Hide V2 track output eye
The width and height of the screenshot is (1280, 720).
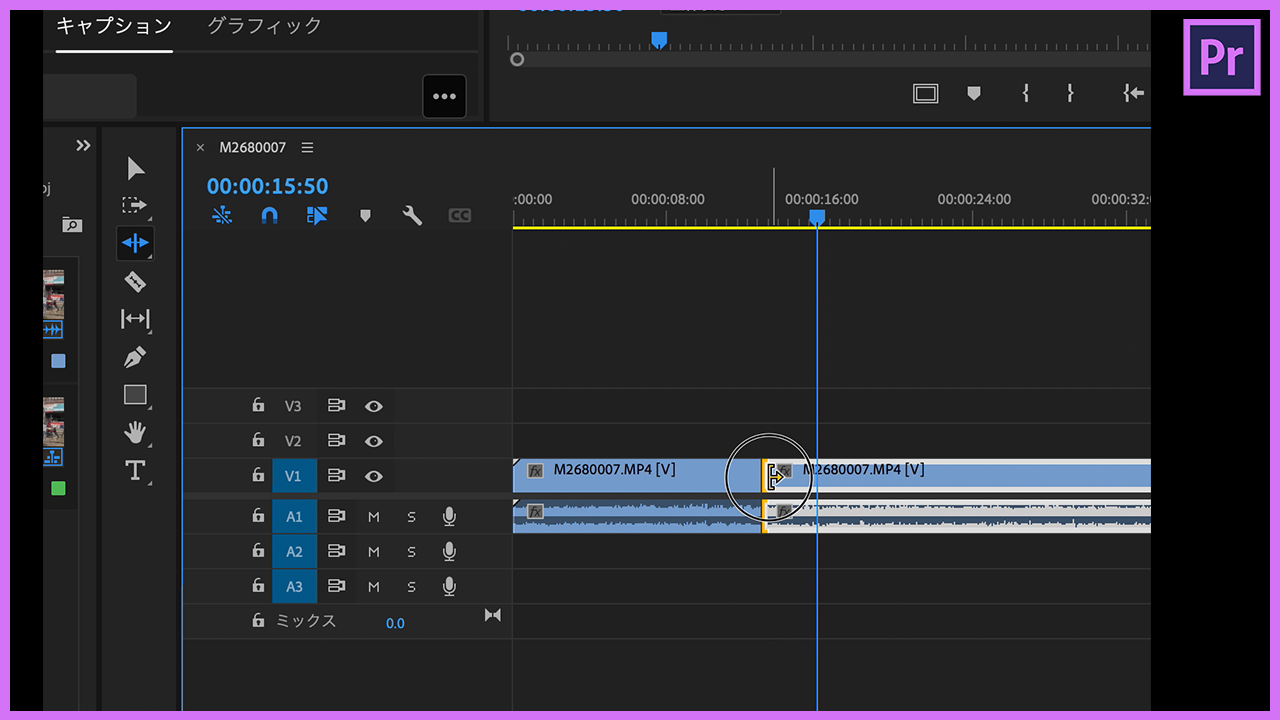[x=374, y=441]
